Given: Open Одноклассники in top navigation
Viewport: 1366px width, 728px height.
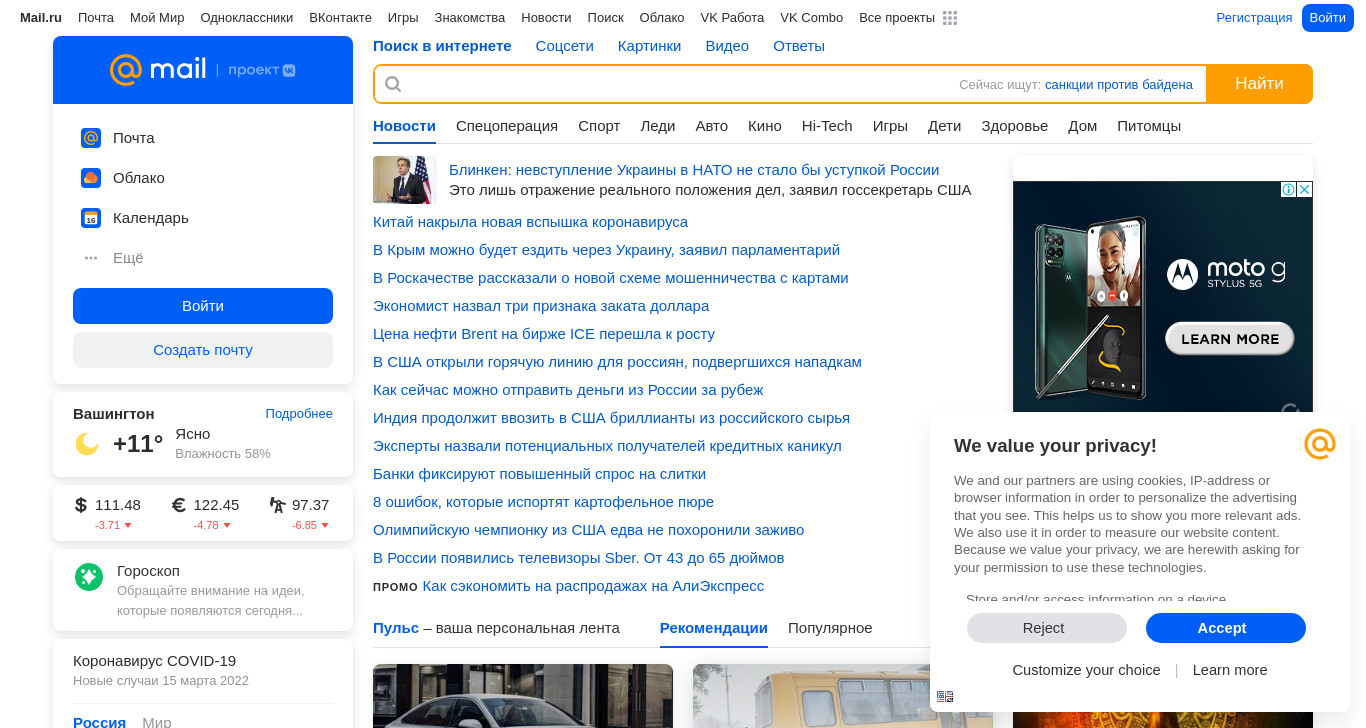Looking at the screenshot, I should coord(247,18).
